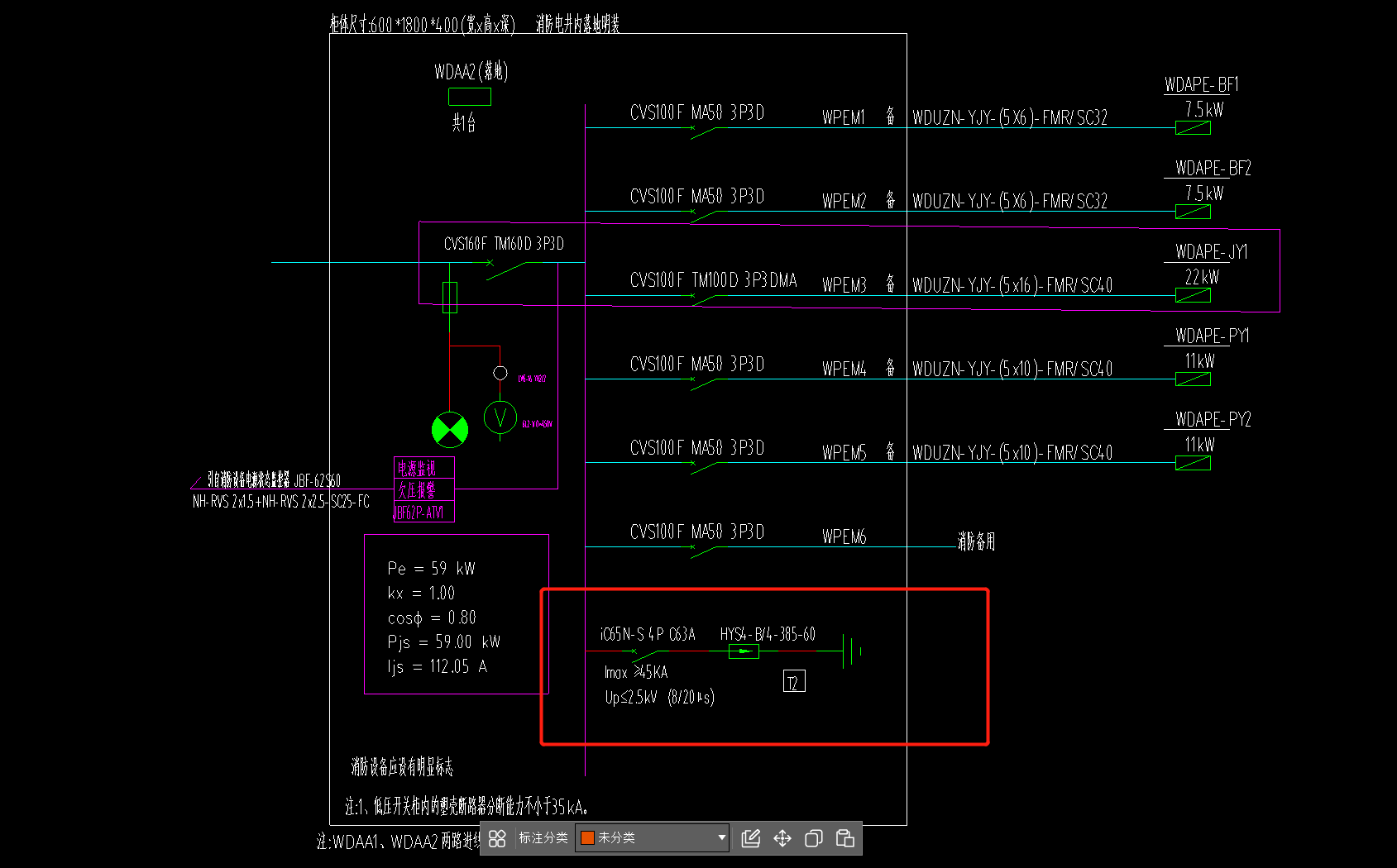Select the green crossed indicator lamp symbol

[x=450, y=430]
